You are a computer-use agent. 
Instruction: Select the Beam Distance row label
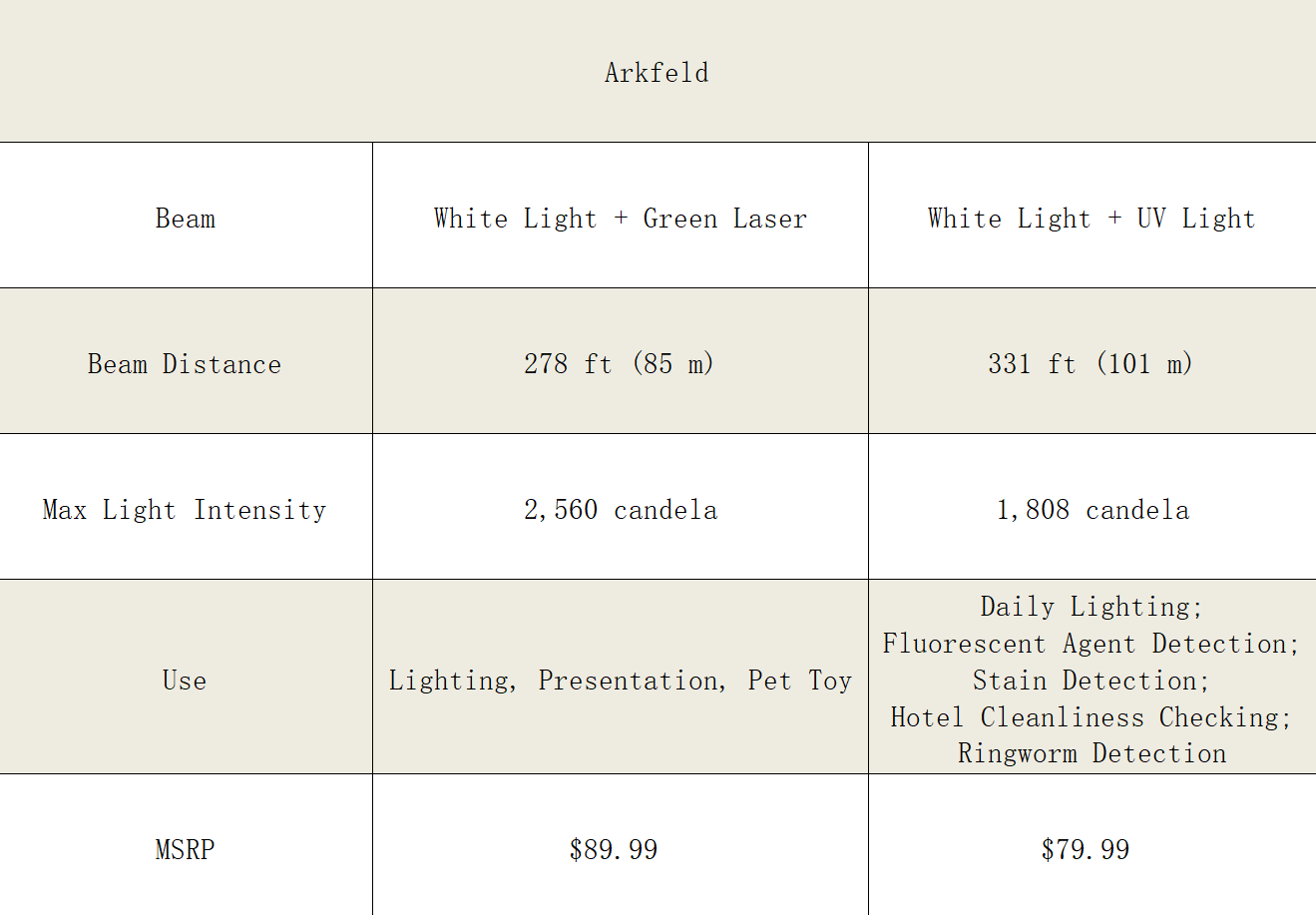coord(185,364)
